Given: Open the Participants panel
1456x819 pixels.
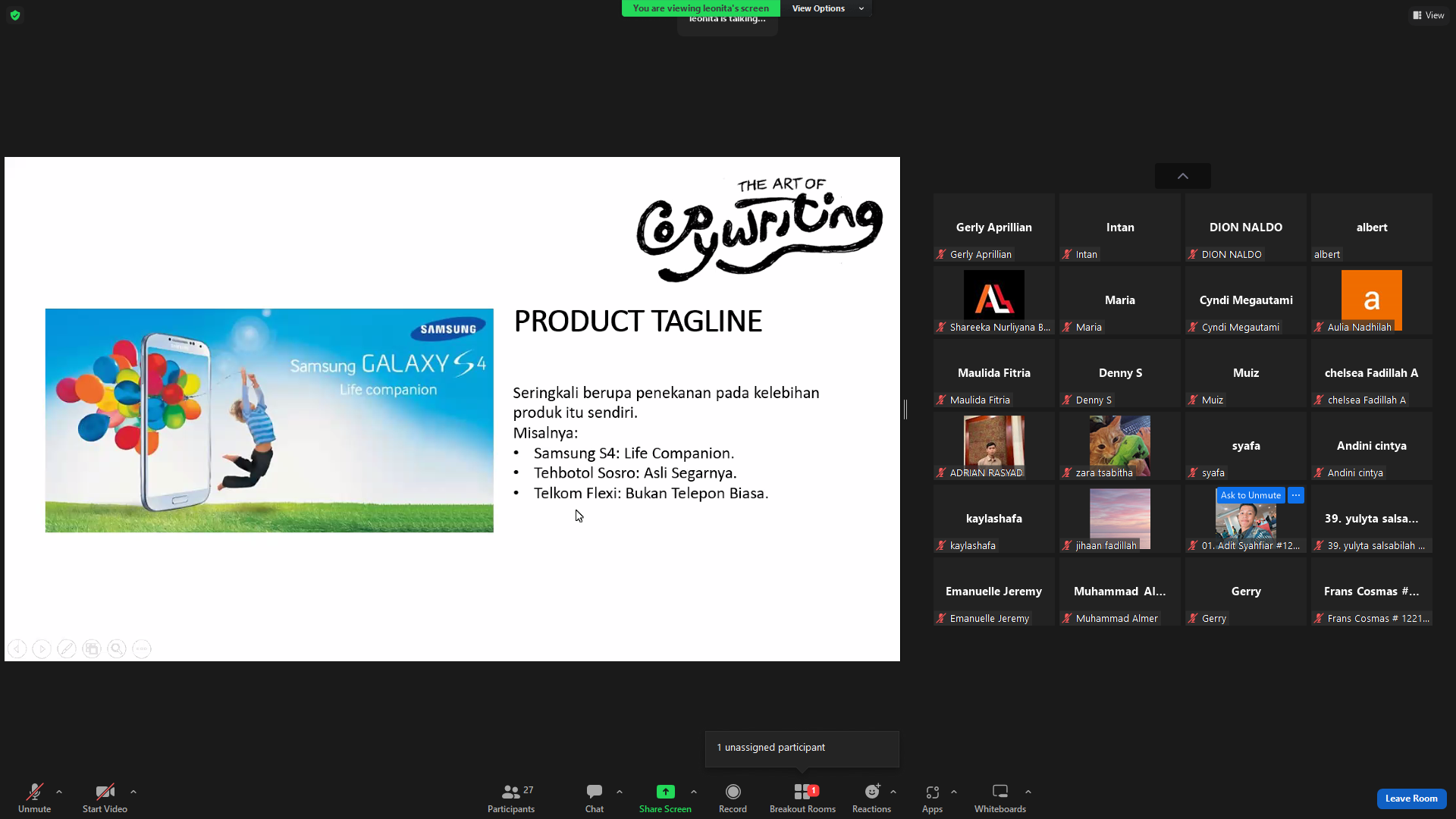Looking at the screenshot, I should [x=511, y=799].
